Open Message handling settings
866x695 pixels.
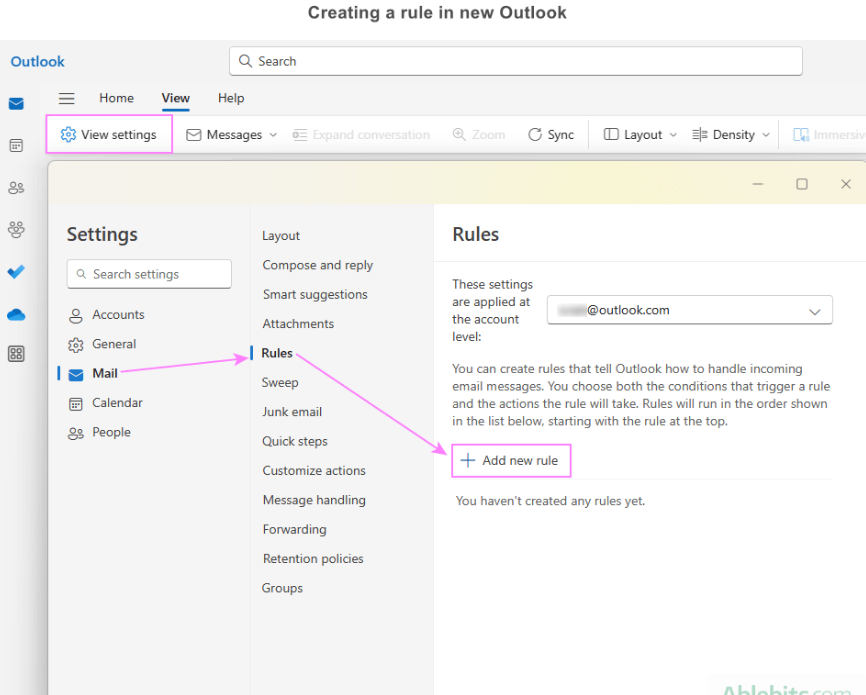coord(314,499)
